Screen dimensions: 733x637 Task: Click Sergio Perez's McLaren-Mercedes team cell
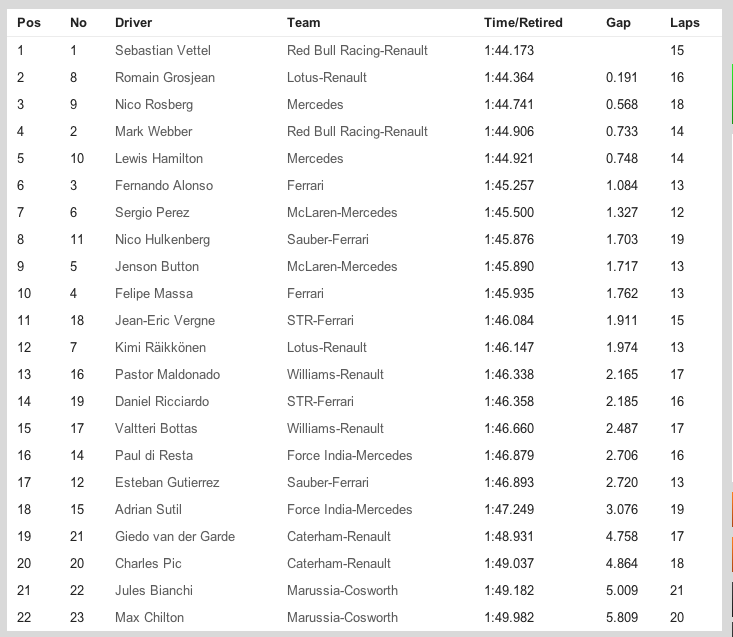pos(342,212)
